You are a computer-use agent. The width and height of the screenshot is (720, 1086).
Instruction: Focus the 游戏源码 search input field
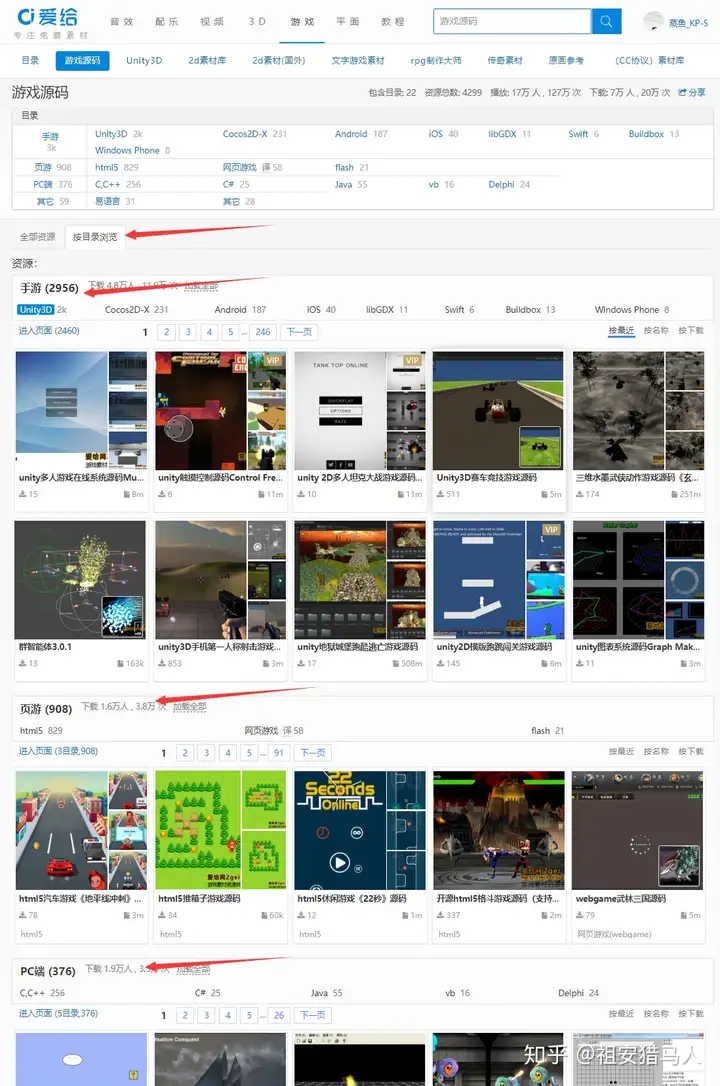point(512,21)
